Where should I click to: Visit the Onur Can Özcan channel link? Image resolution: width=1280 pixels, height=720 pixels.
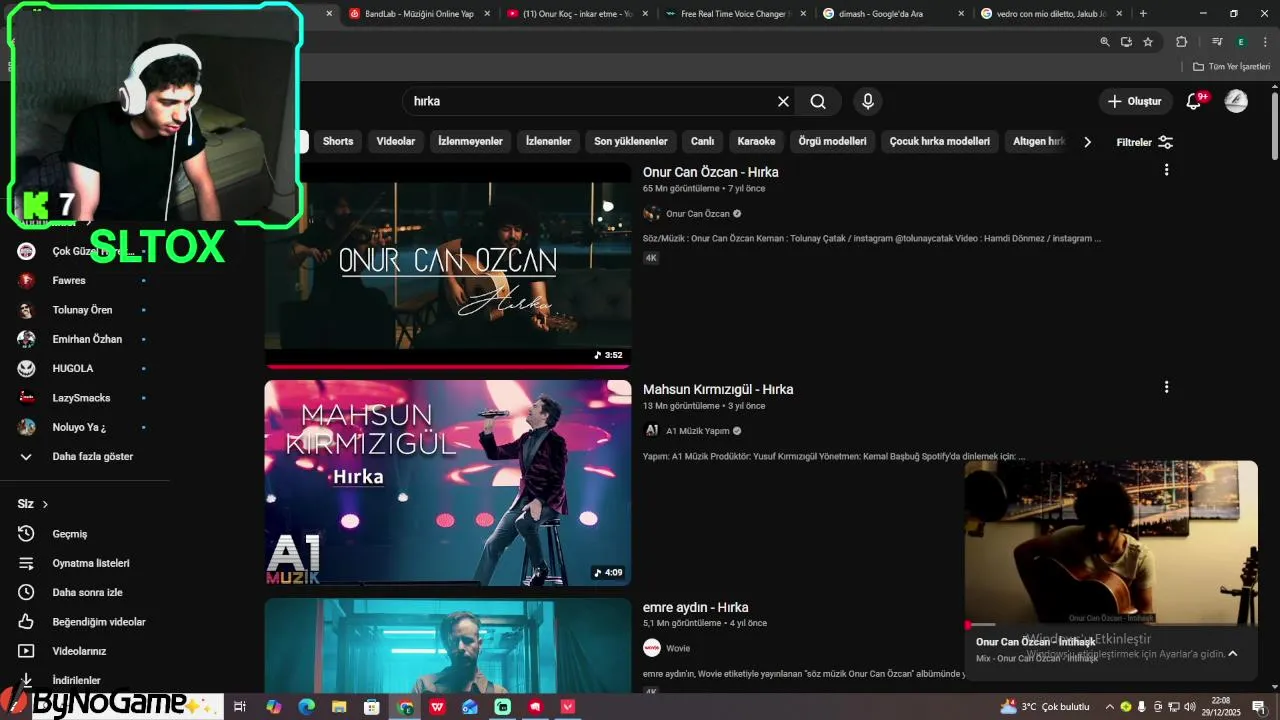(698, 214)
